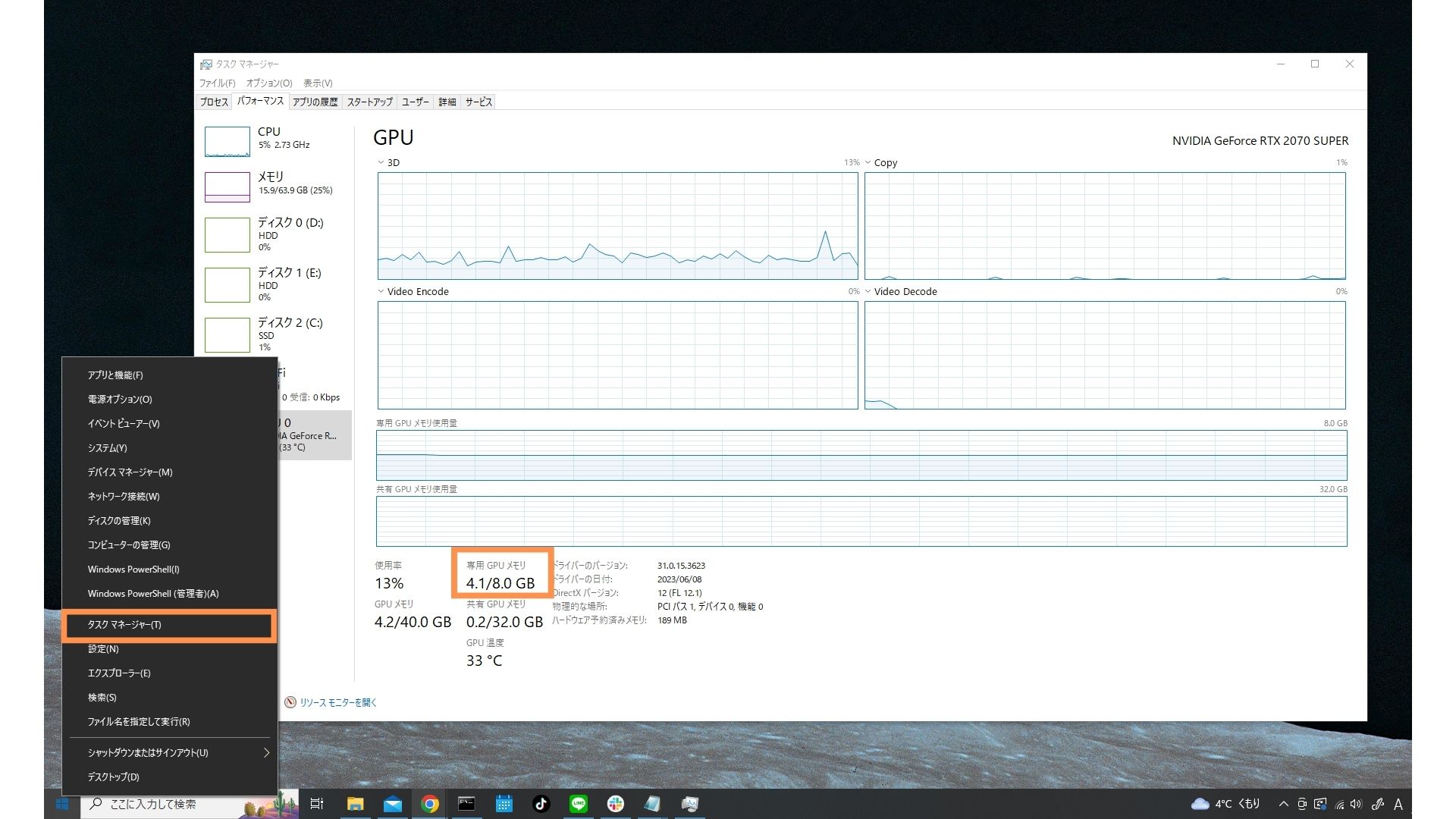Click the volume icon in system tray

(1357, 804)
